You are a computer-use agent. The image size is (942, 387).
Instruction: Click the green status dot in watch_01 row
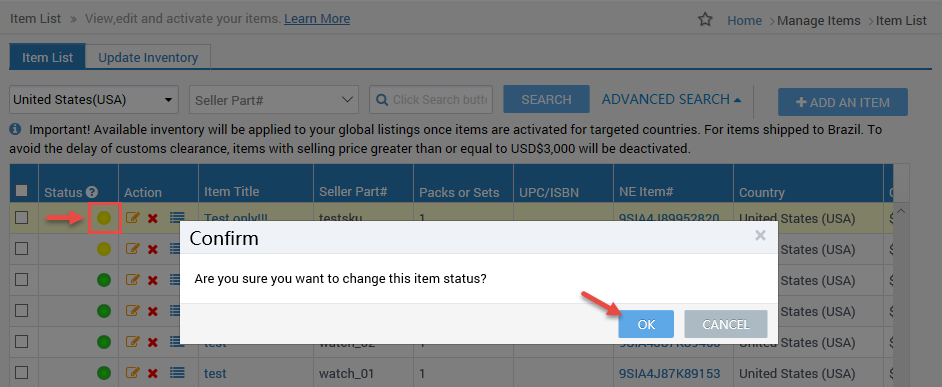(x=105, y=374)
